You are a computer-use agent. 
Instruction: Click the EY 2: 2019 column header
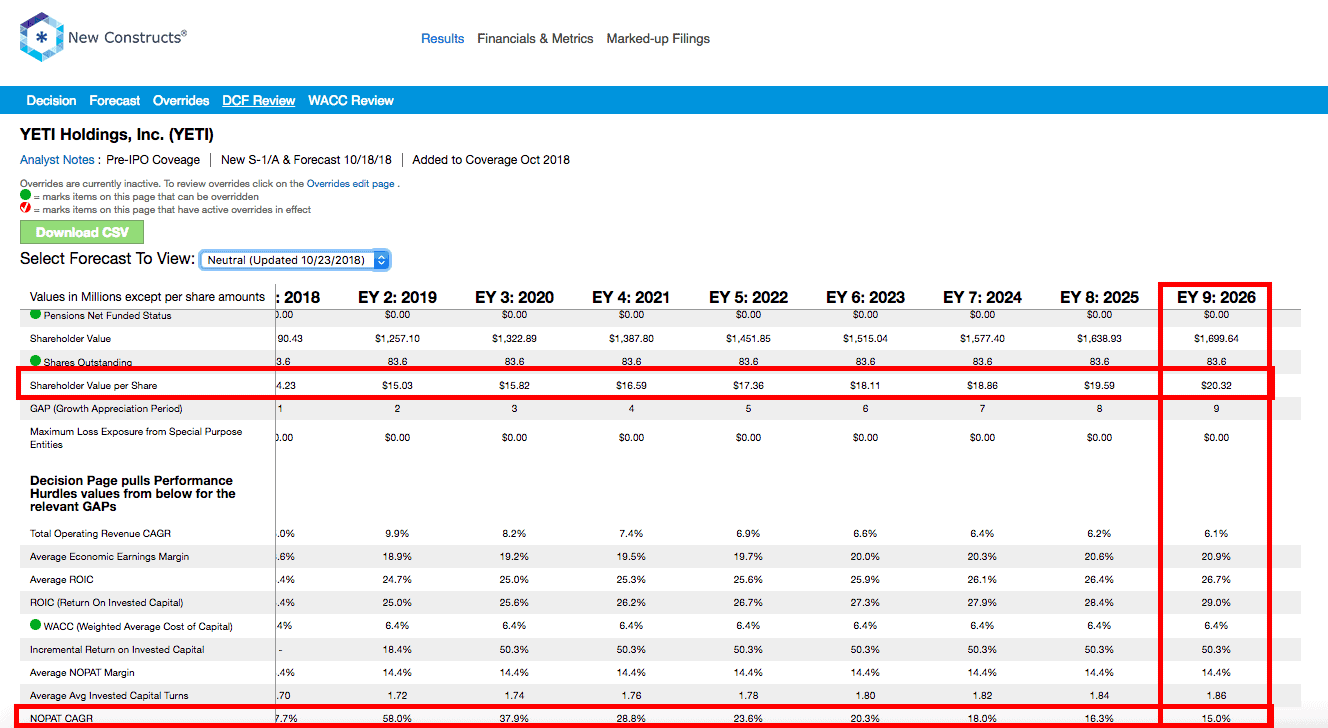pyautogui.click(x=397, y=297)
